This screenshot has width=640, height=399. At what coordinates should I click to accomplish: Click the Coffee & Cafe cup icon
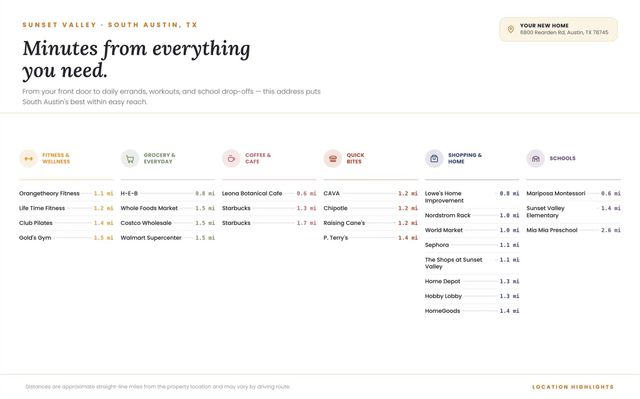pyautogui.click(x=231, y=158)
